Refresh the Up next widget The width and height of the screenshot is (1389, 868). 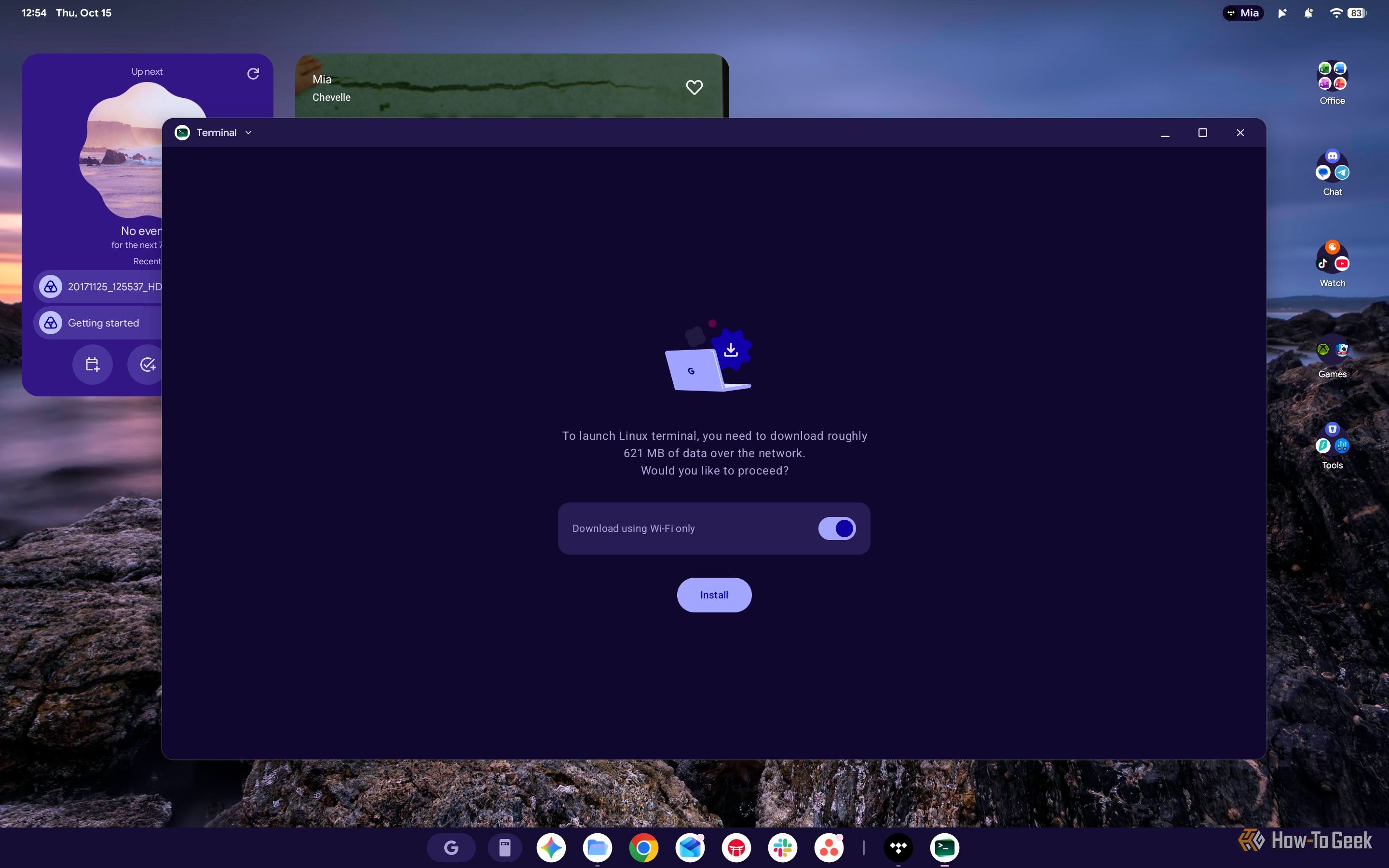[253, 73]
